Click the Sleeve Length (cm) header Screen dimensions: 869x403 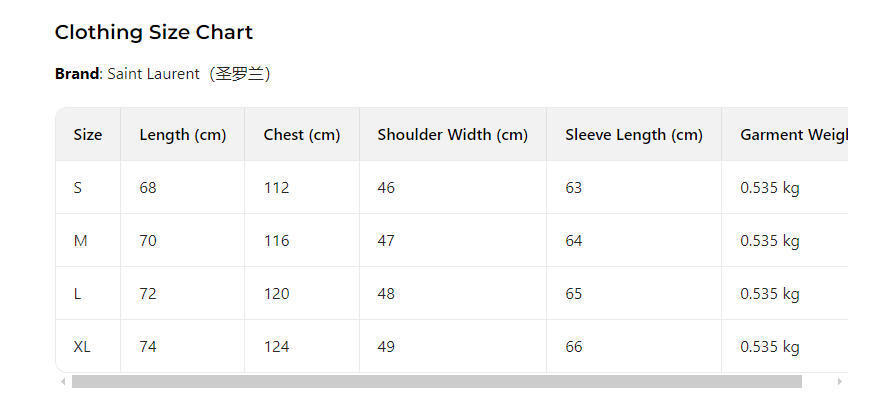[634, 135]
